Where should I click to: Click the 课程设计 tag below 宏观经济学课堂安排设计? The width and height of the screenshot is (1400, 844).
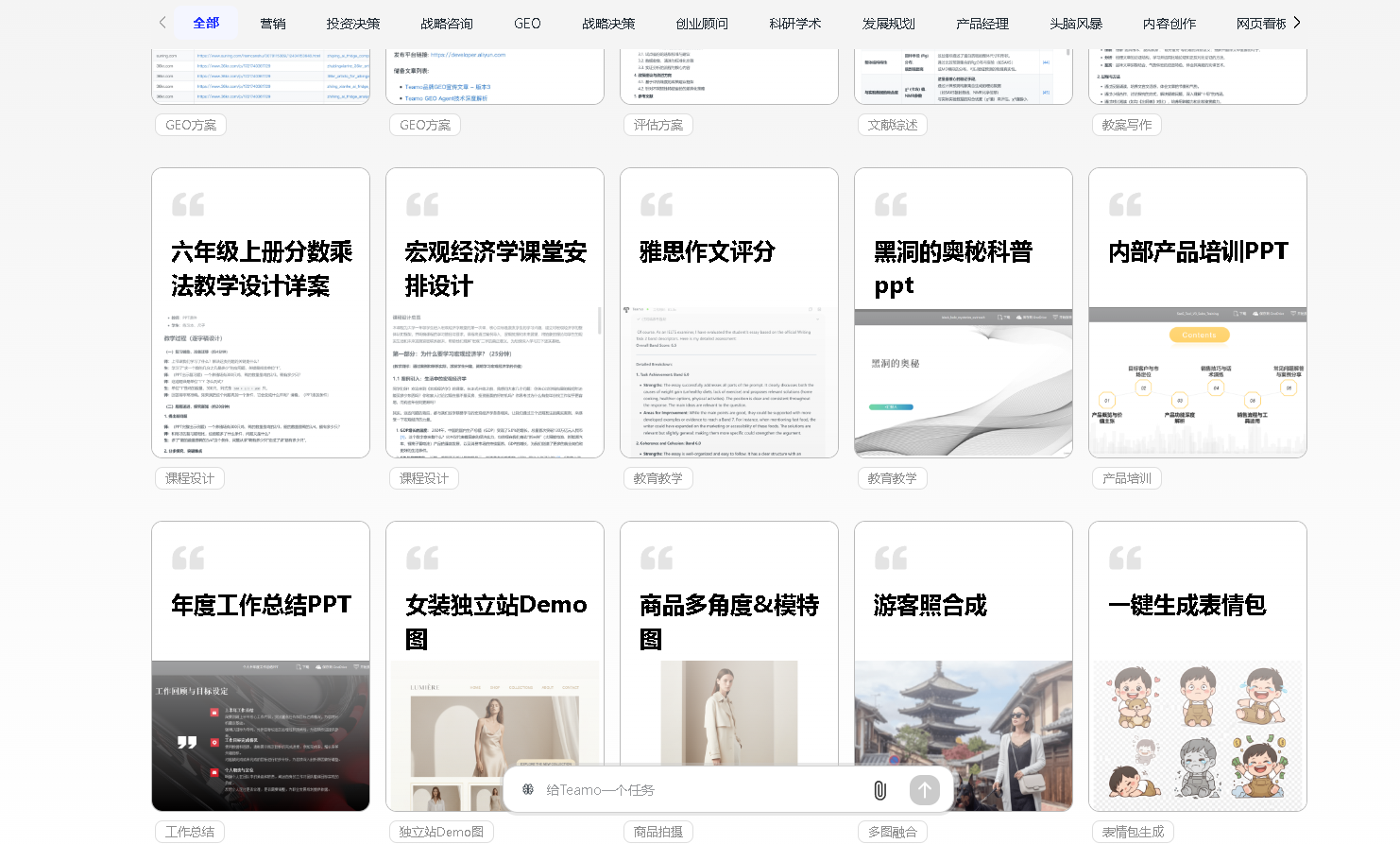424,477
